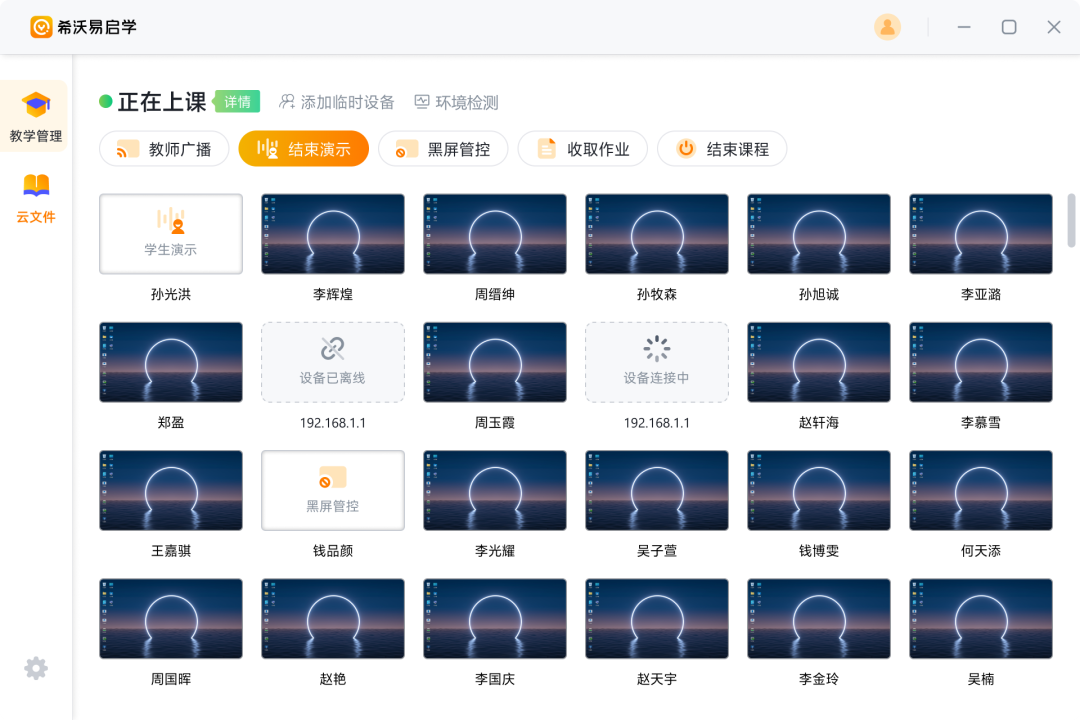This screenshot has height=720, width=1080.
Task: Click the 正在上课 status heading
Action: pos(162,102)
